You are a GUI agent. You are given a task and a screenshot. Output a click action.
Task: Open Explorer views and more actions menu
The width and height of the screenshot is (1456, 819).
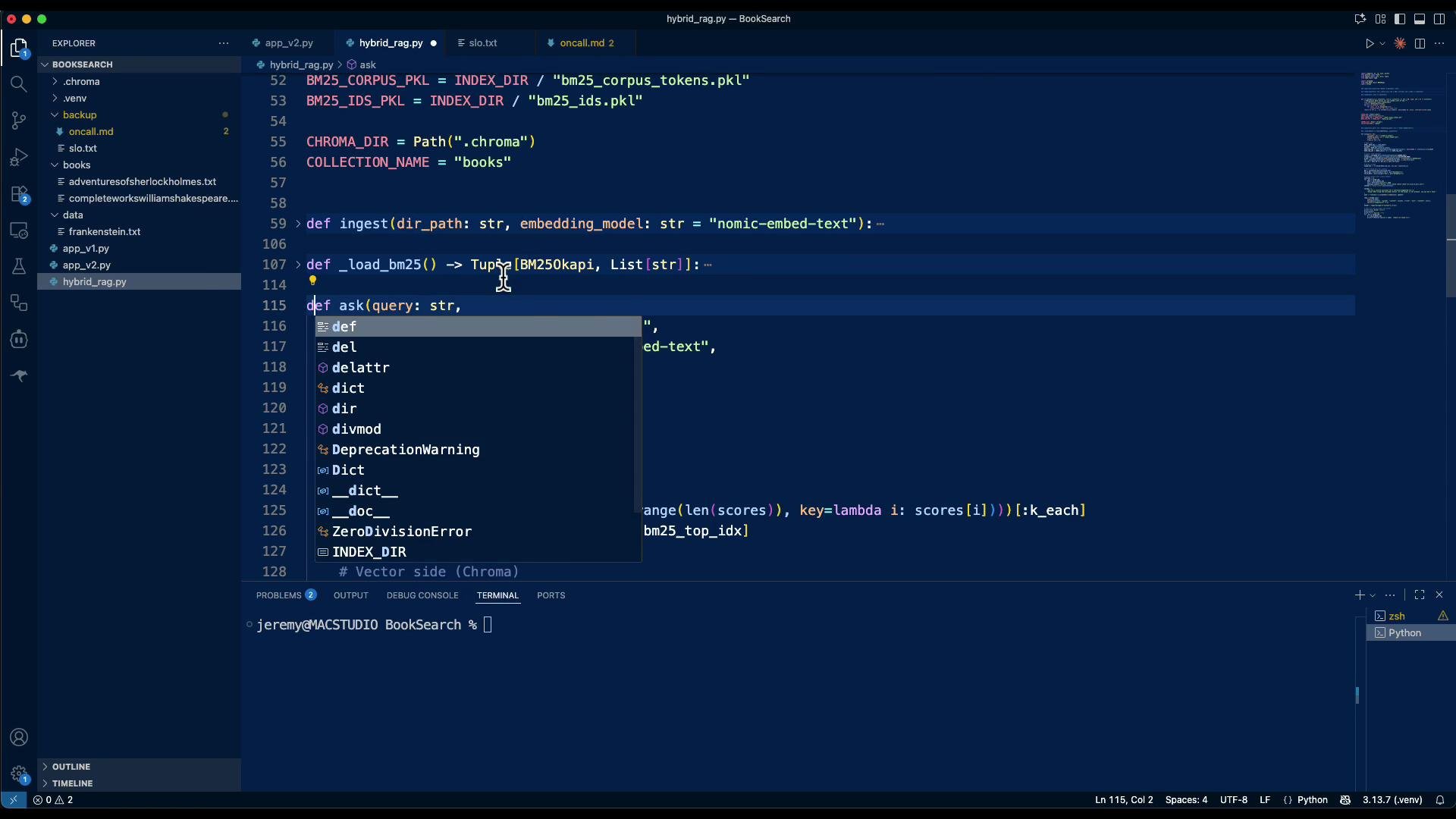[224, 43]
